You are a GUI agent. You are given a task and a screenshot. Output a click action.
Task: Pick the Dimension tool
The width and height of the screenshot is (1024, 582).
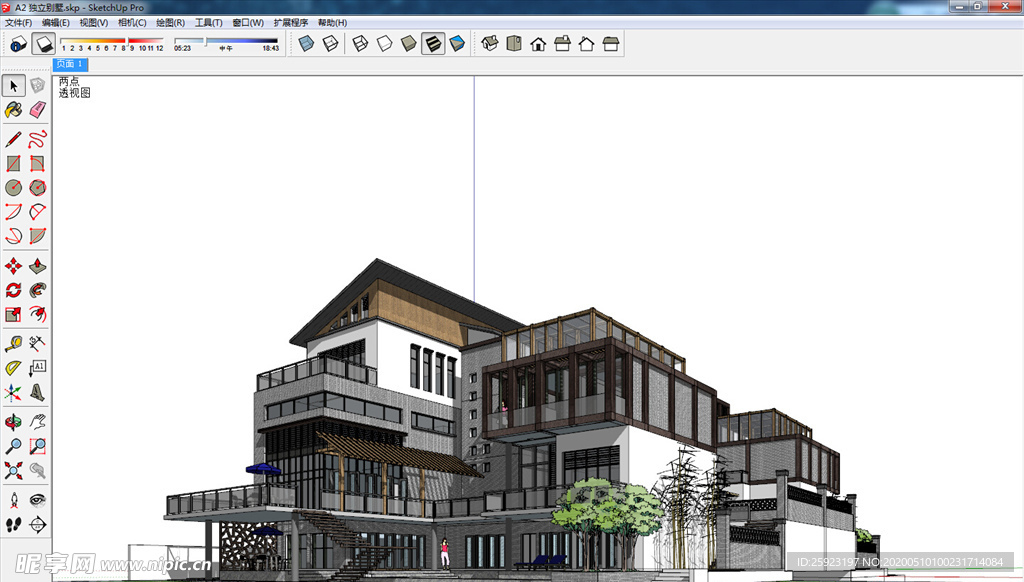point(38,344)
